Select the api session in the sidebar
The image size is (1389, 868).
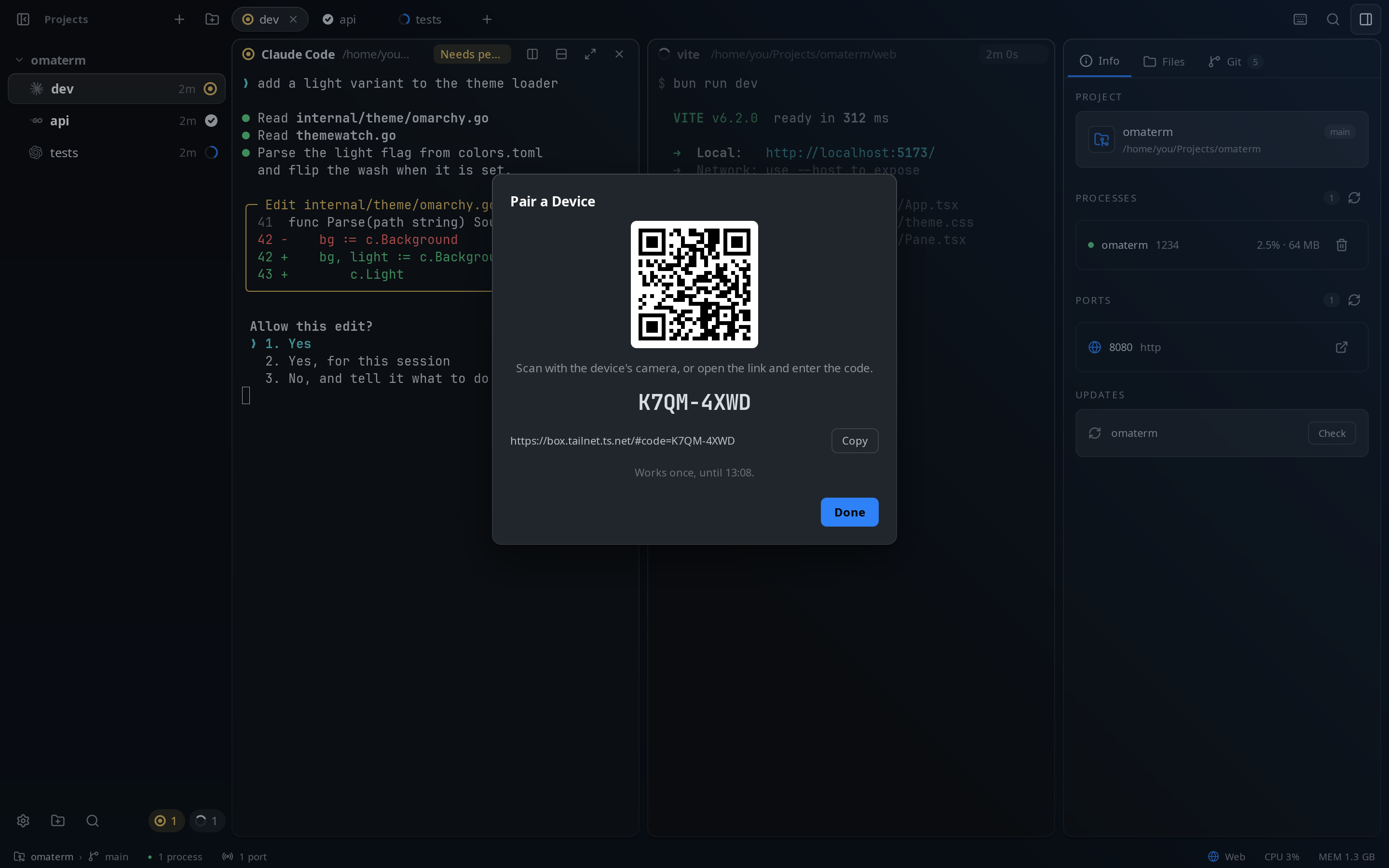point(117,121)
